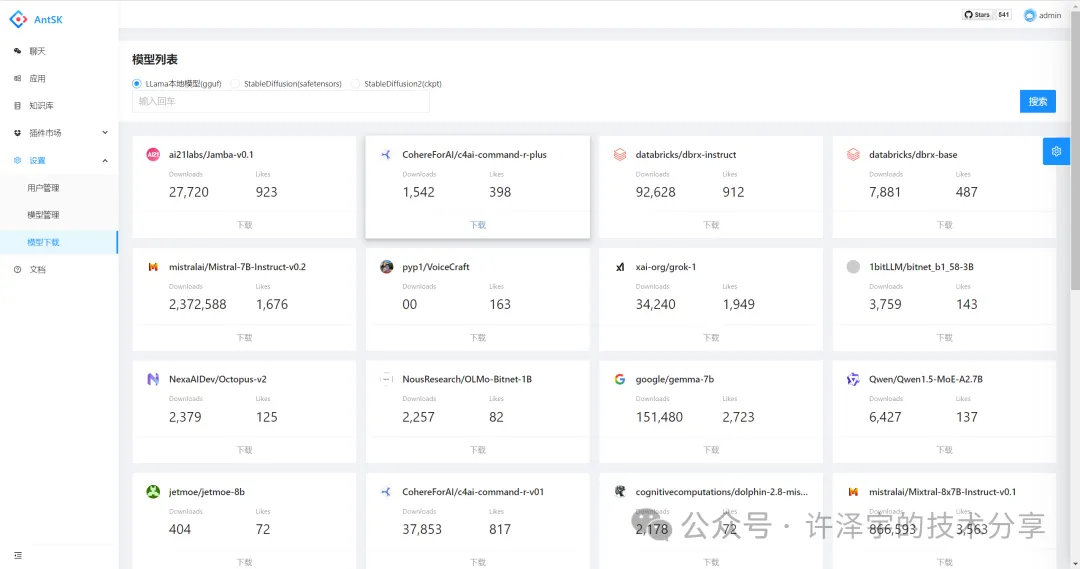Image resolution: width=1080 pixels, height=569 pixels.
Task: Click 1bitLLM/bitnet_b1_58-3B model title
Action: [x=921, y=267]
